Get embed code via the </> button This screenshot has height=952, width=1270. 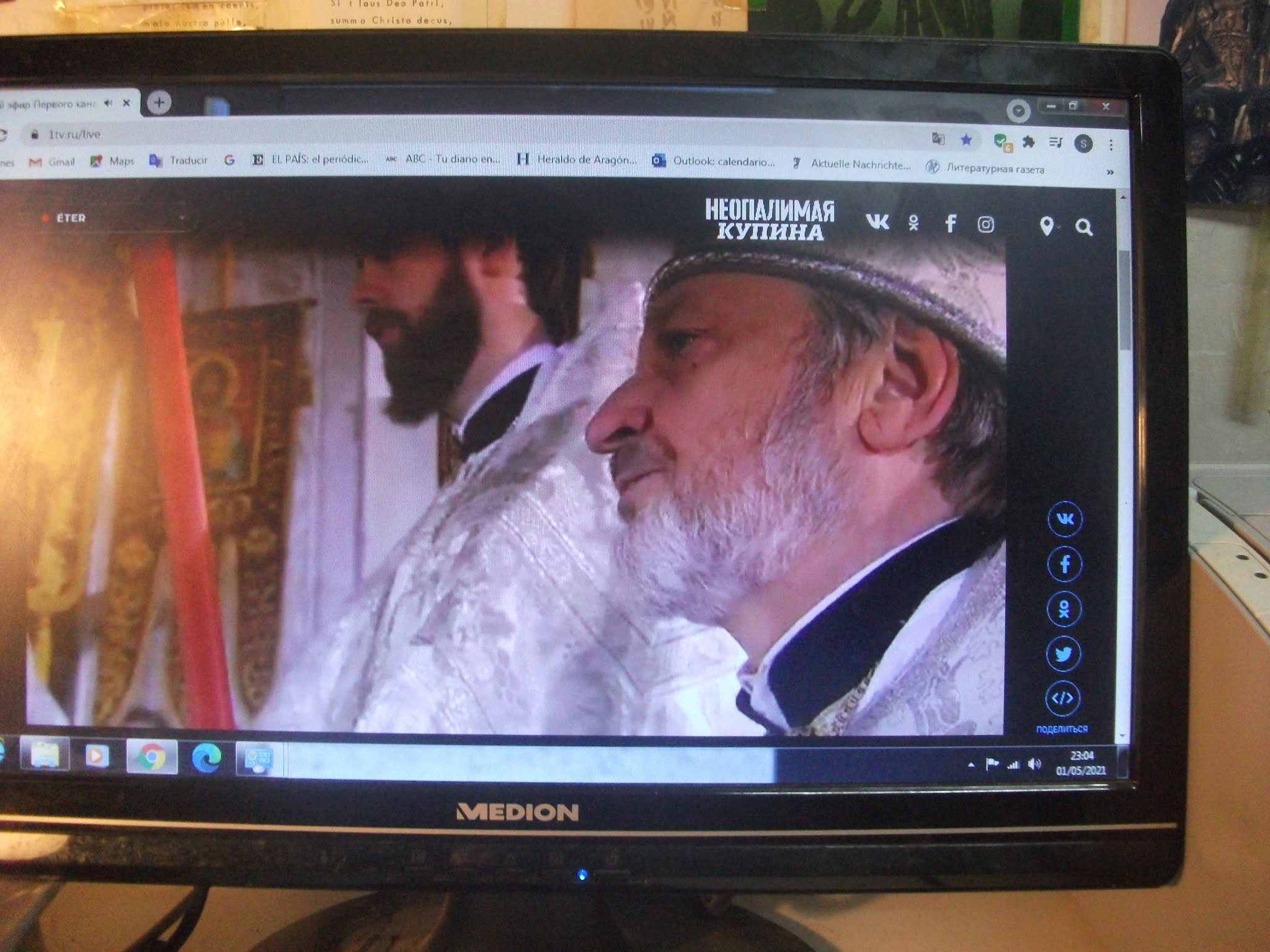click(x=1063, y=699)
